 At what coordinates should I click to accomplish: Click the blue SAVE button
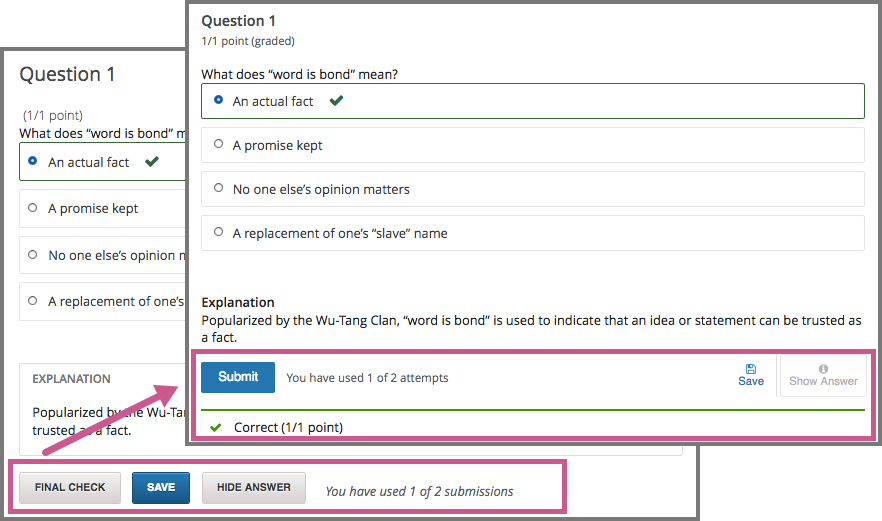(161, 488)
